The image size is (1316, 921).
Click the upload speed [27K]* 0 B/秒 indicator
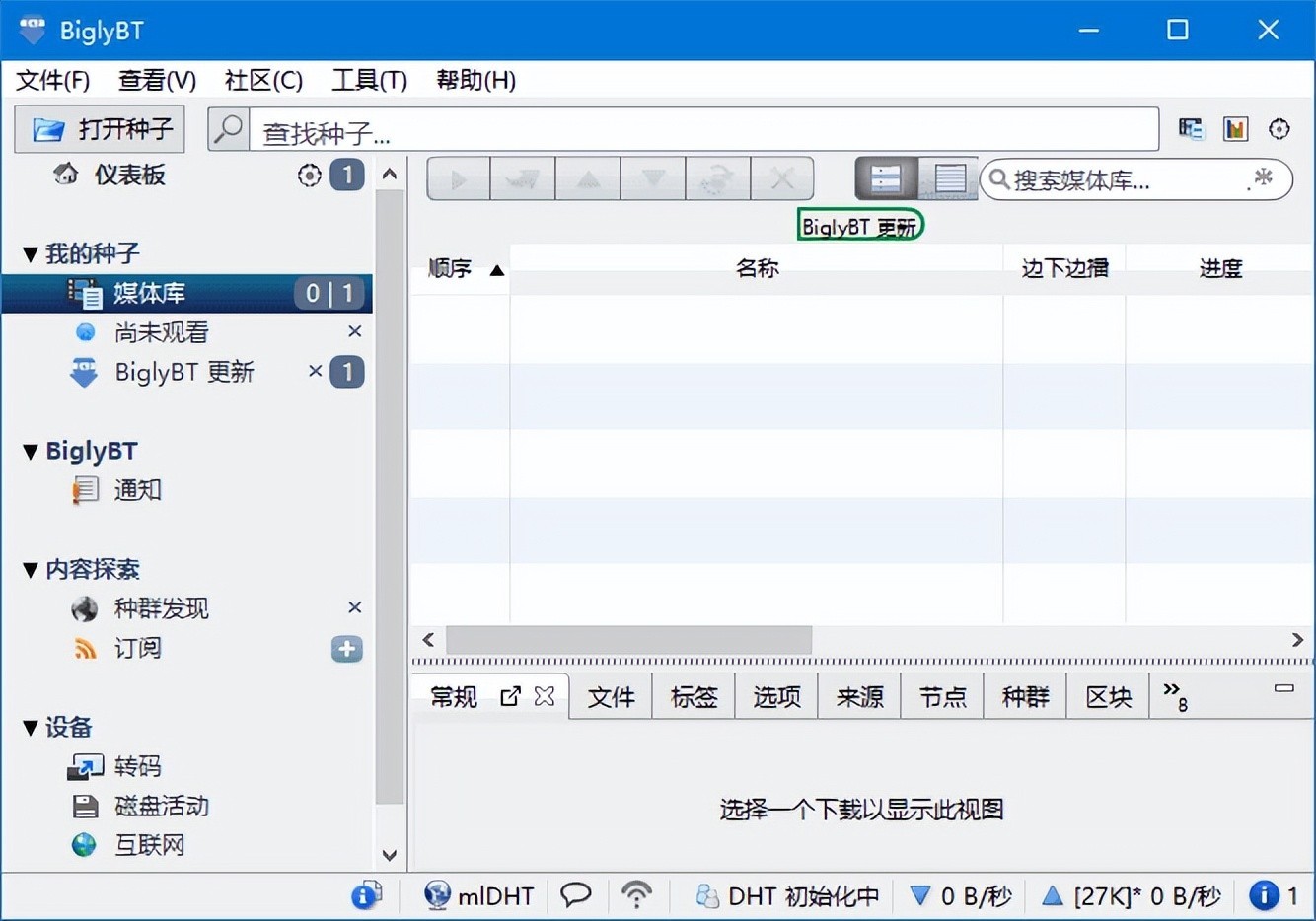(1132, 895)
